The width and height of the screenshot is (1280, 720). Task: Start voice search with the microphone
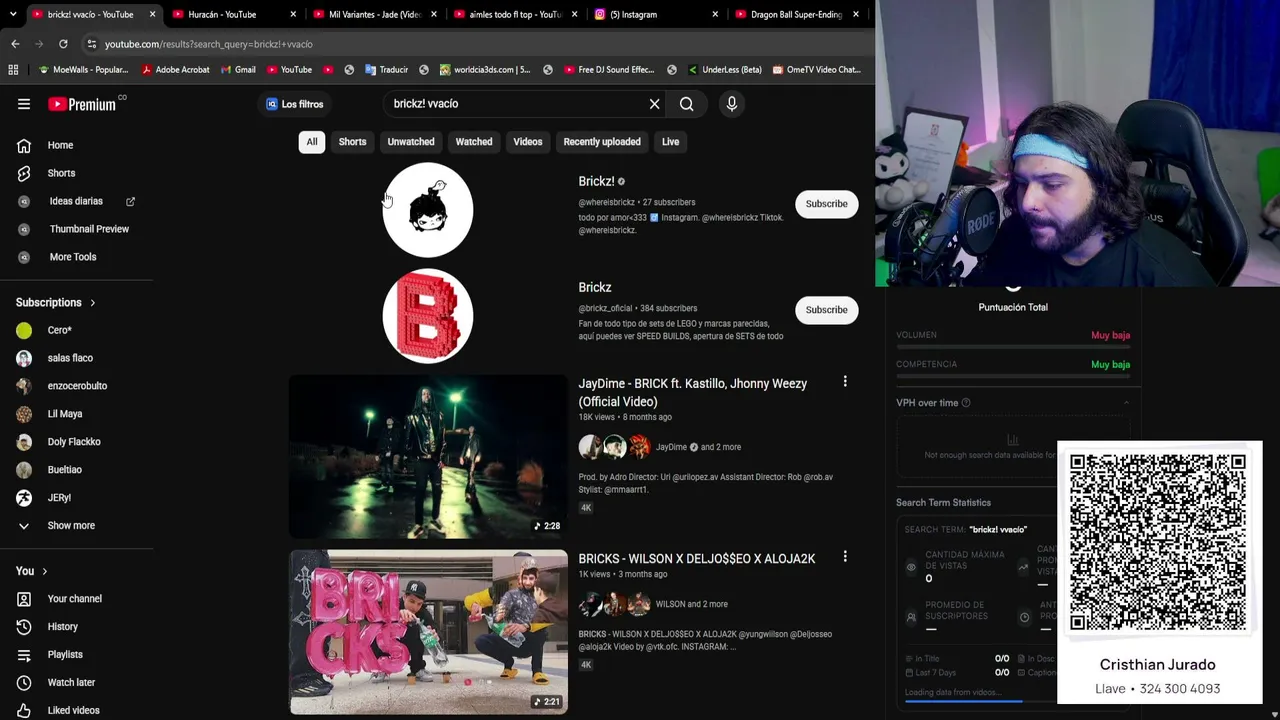click(732, 104)
